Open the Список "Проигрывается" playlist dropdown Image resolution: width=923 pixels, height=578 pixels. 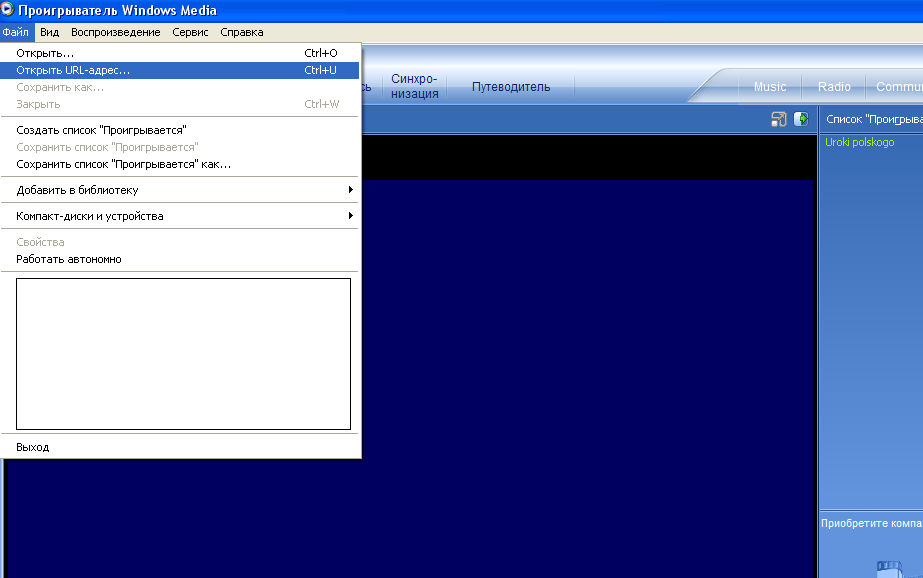pyautogui.click(x=872, y=119)
